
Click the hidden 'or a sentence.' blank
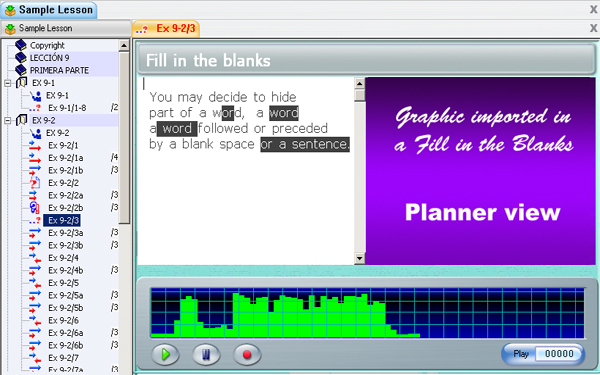(305, 145)
